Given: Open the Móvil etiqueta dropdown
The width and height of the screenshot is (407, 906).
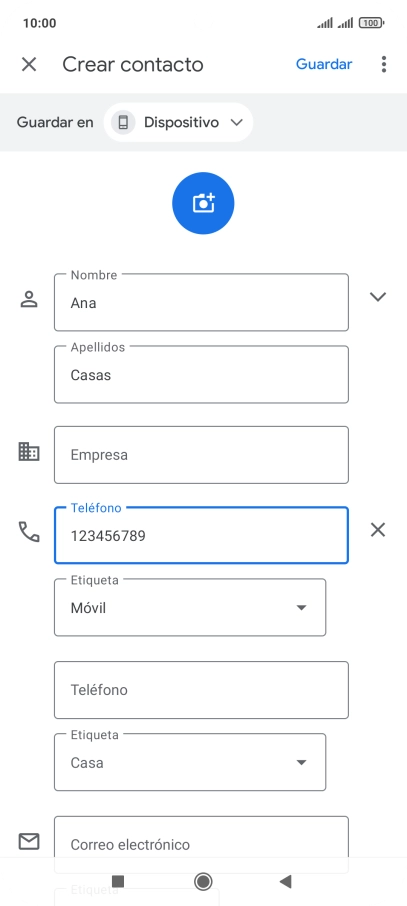Looking at the screenshot, I should click(190, 607).
